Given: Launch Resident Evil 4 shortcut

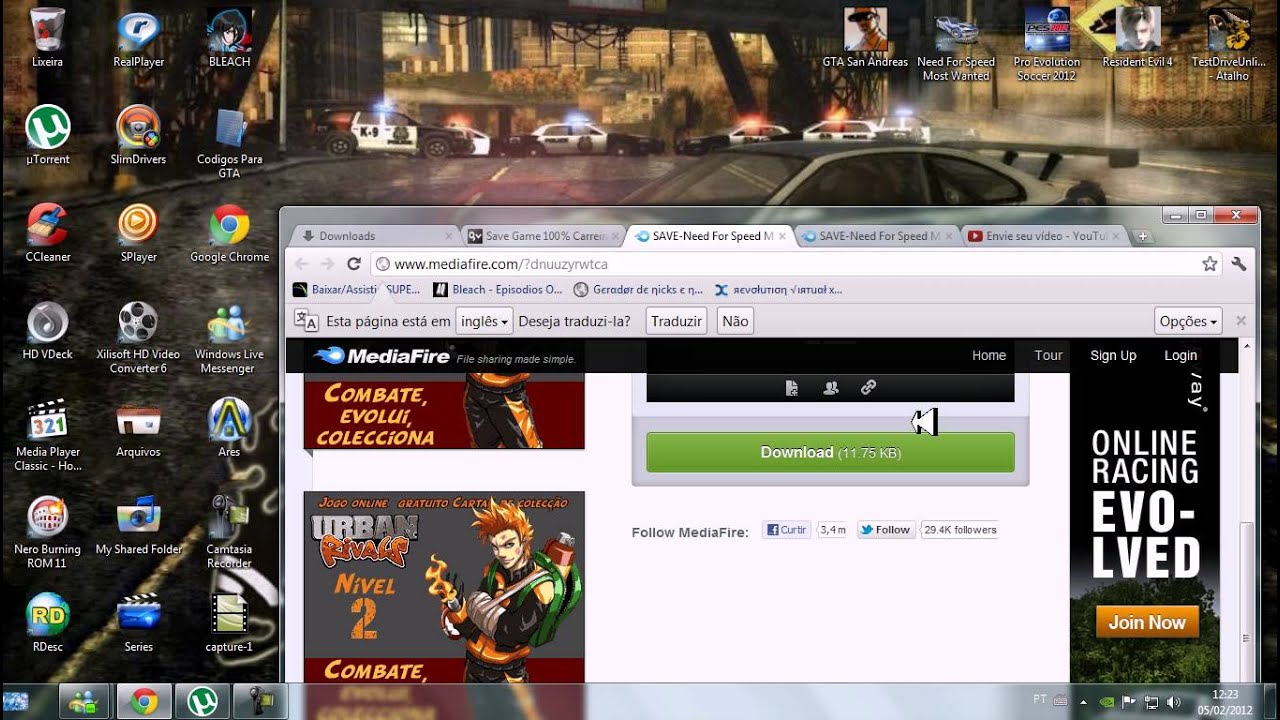Looking at the screenshot, I should (x=1138, y=38).
